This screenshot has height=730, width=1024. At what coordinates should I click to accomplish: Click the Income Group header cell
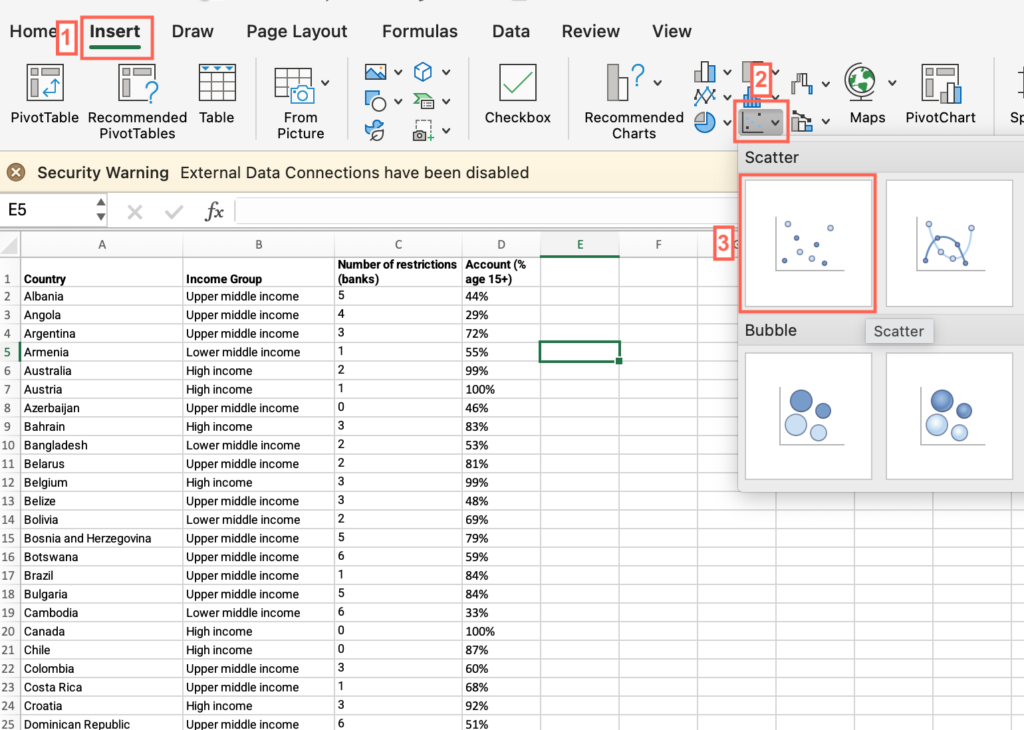click(x=259, y=272)
